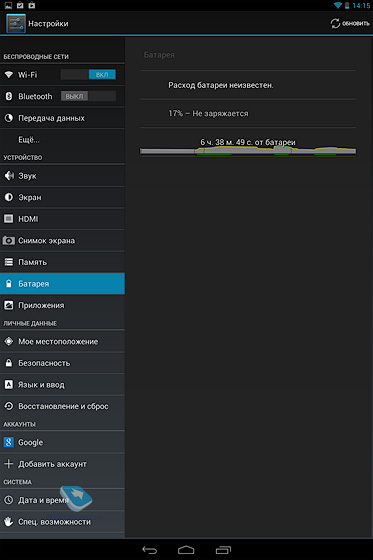Enable the Bluetooth switch
This screenshot has width=373, height=560.
(88, 96)
